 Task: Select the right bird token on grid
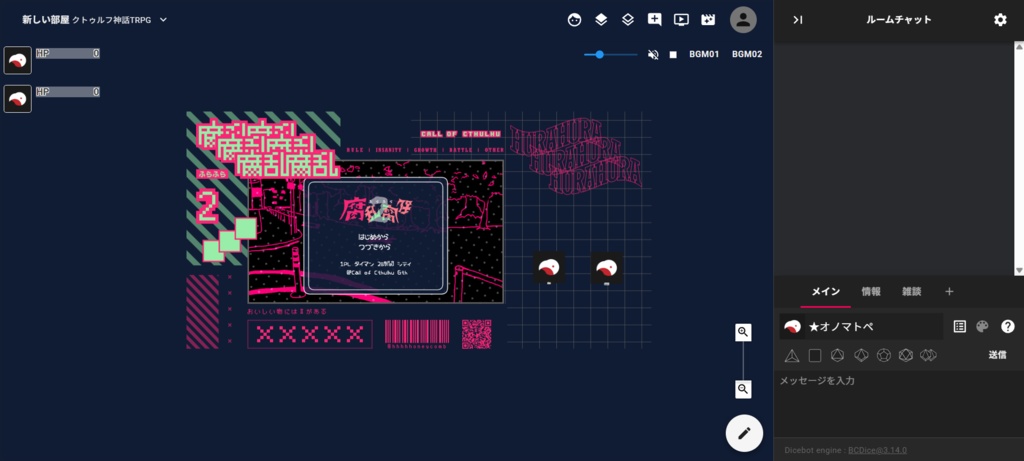[x=607, y=267]
